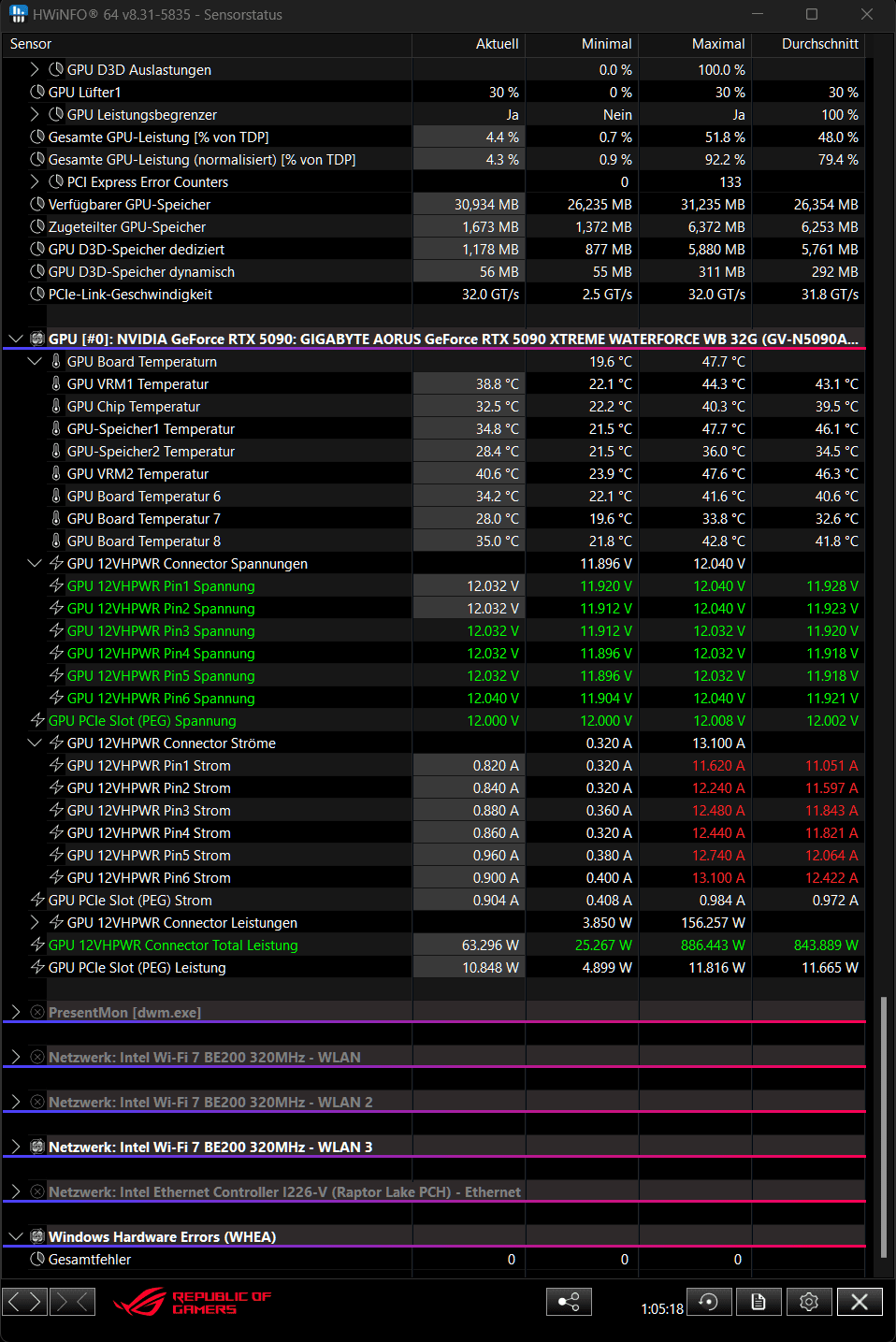Viewport: 896px width, 1342px height.
Task: Click the lightning icon of Connector Total Leistung
Action: [x=37, y=945]
